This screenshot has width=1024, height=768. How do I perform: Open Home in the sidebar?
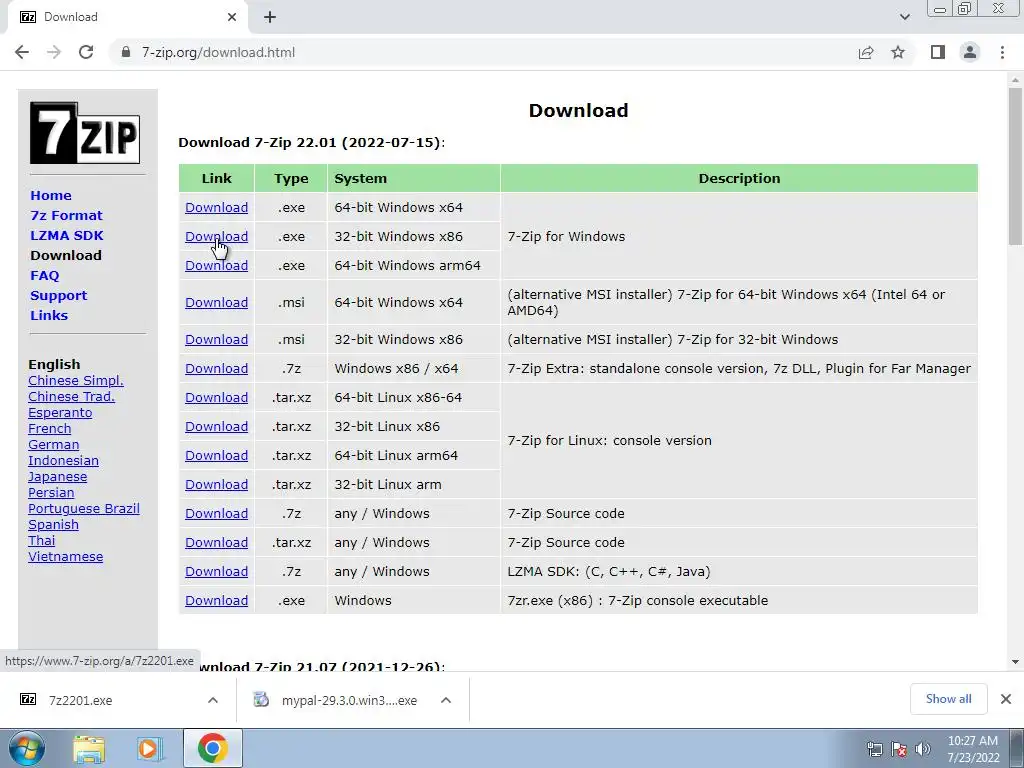(x=51, y=195)
